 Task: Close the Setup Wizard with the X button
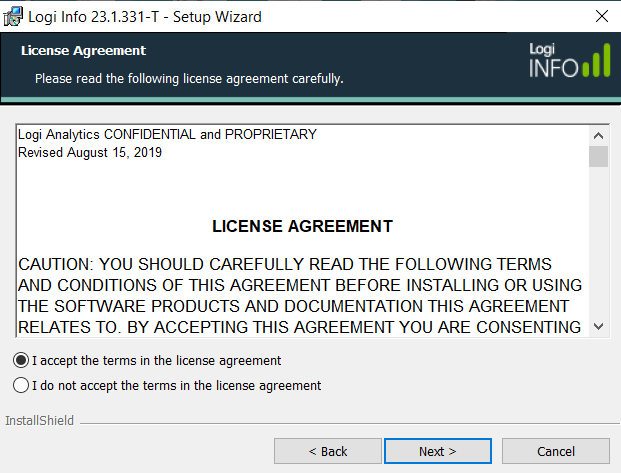click(x=602, y=16)
